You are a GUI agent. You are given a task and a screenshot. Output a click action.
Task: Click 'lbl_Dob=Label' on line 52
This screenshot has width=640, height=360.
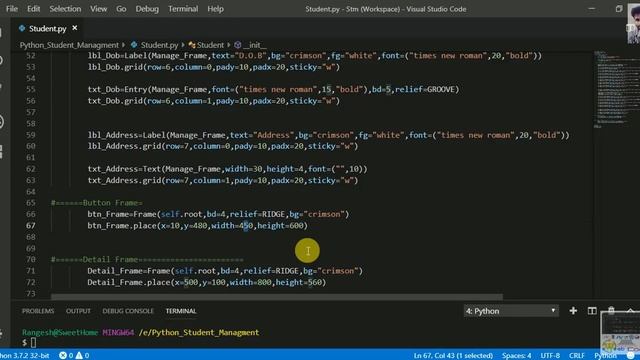(118, 56)
